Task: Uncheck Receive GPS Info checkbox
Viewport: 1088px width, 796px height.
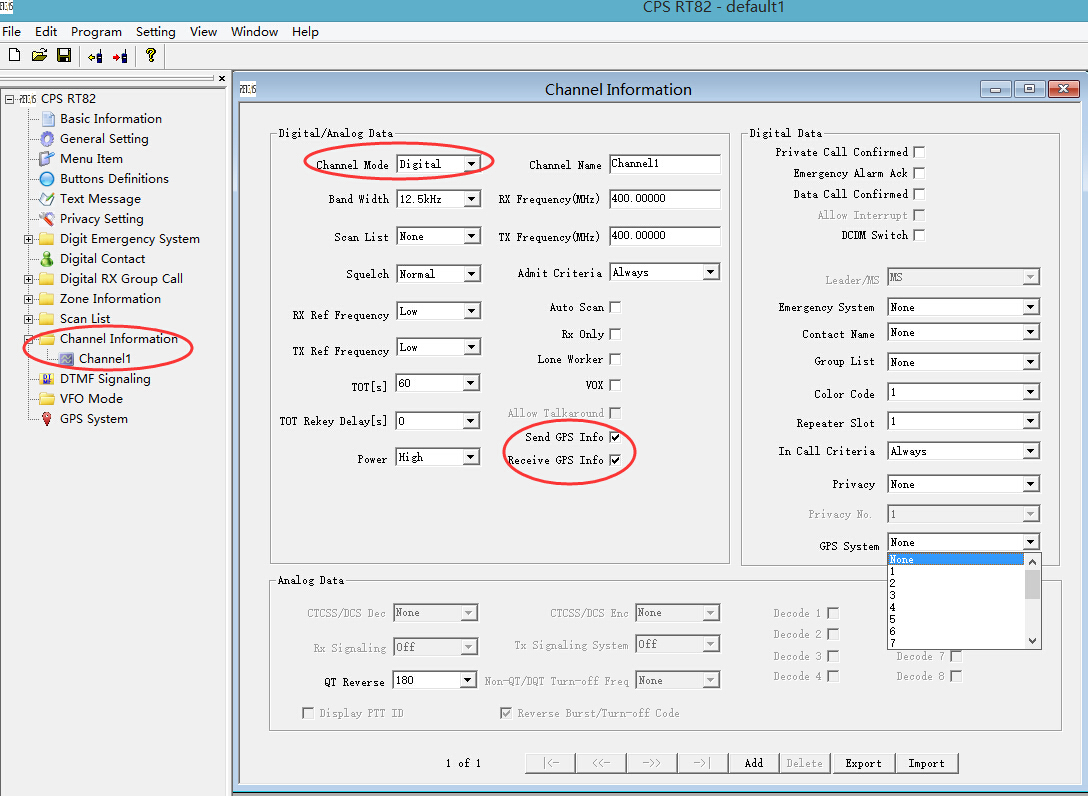Action: click(x=615, y=460)
